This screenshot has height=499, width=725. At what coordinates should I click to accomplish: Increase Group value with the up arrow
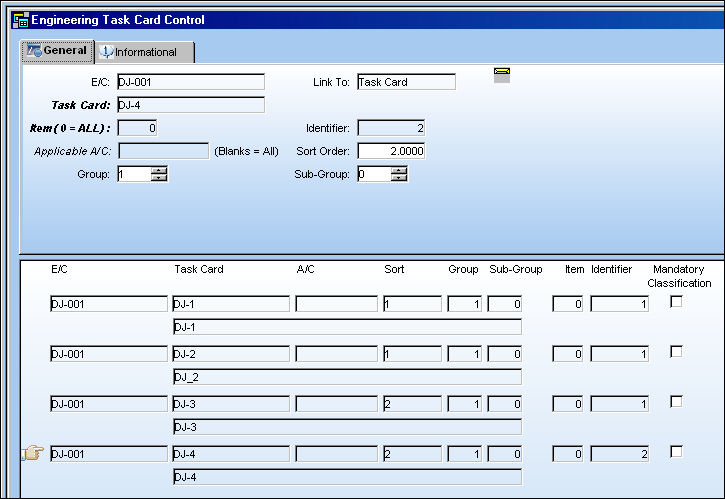click(159, 170)
